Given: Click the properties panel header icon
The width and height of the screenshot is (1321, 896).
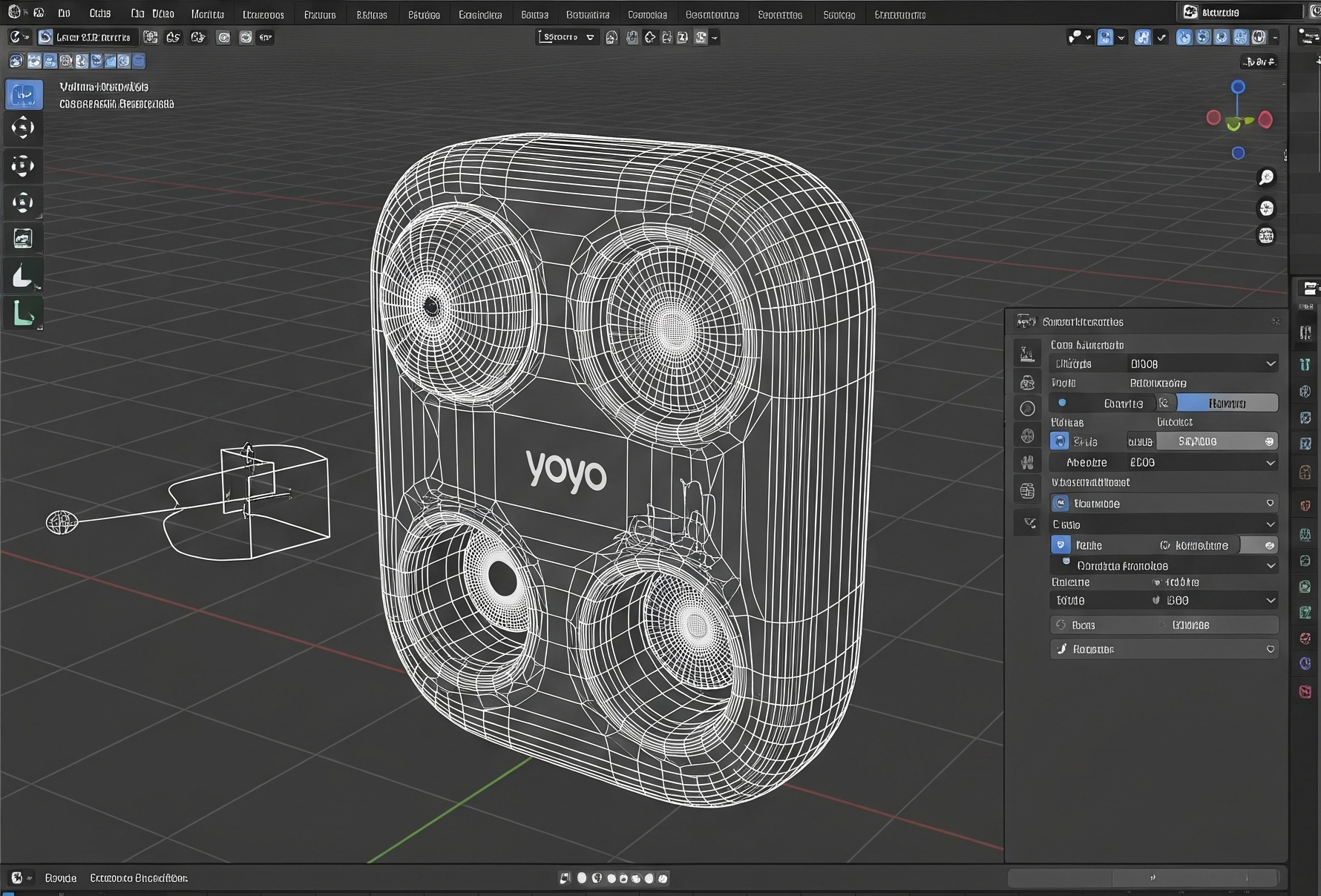Looking at the screenshot, I should pos(1026,321).
